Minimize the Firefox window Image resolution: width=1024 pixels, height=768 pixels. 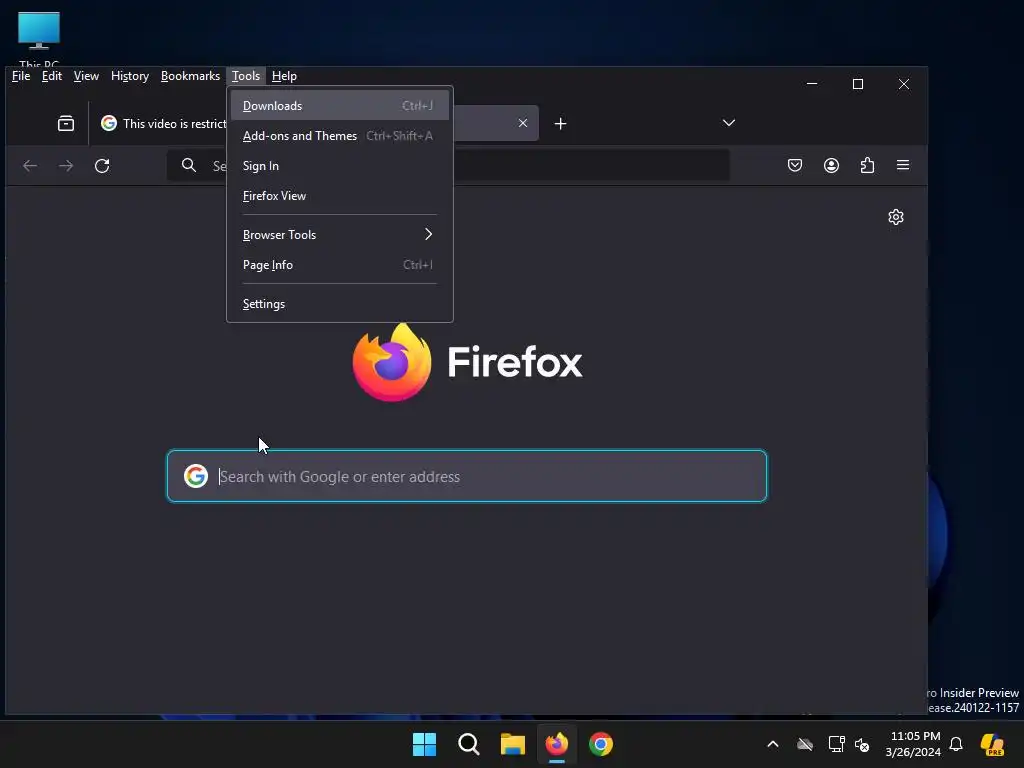coord(812,84)
